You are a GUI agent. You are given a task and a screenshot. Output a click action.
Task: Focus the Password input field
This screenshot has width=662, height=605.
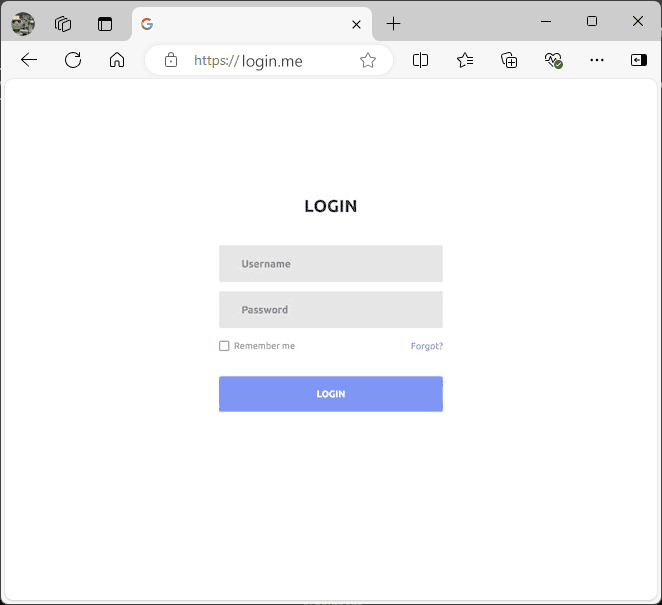(331, 310)
